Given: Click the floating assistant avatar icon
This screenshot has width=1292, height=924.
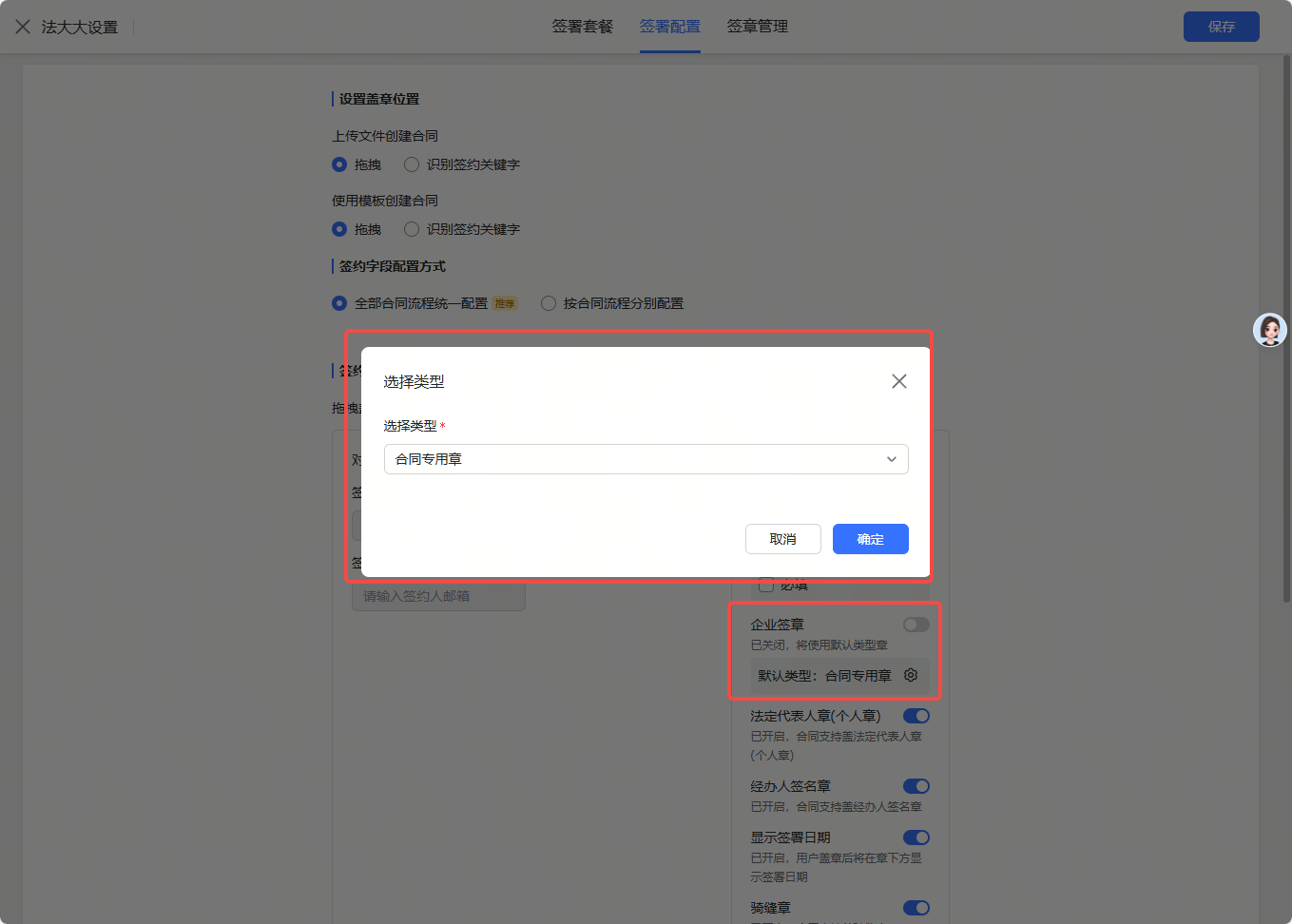Looking at the screenshot, I should click(1269, 330).
